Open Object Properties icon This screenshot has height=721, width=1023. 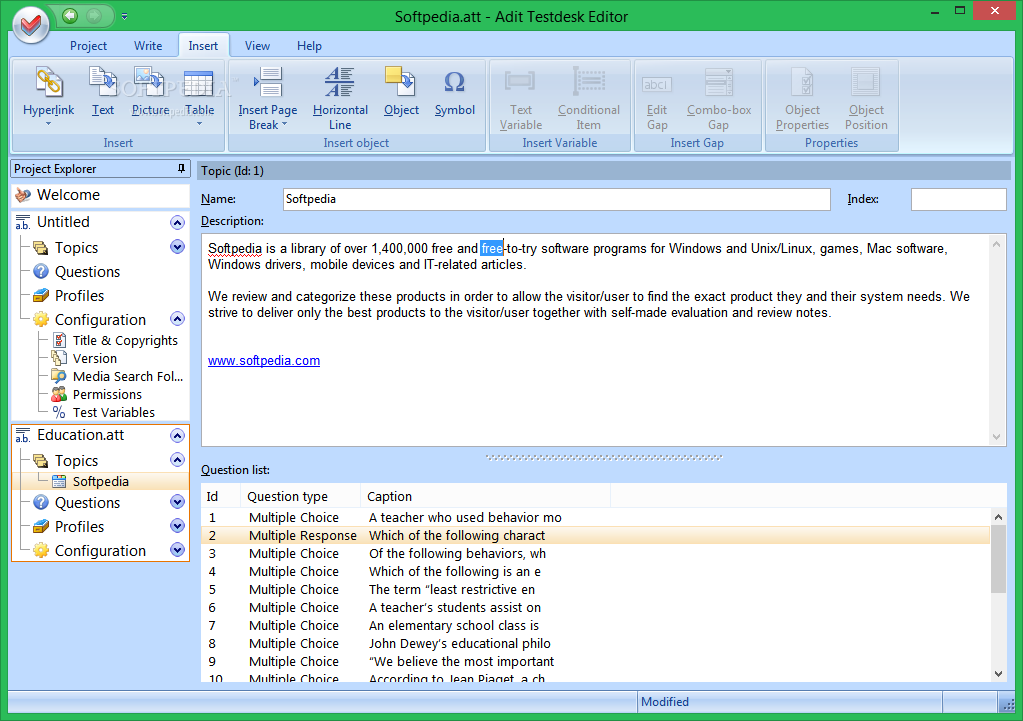point(802,82)
